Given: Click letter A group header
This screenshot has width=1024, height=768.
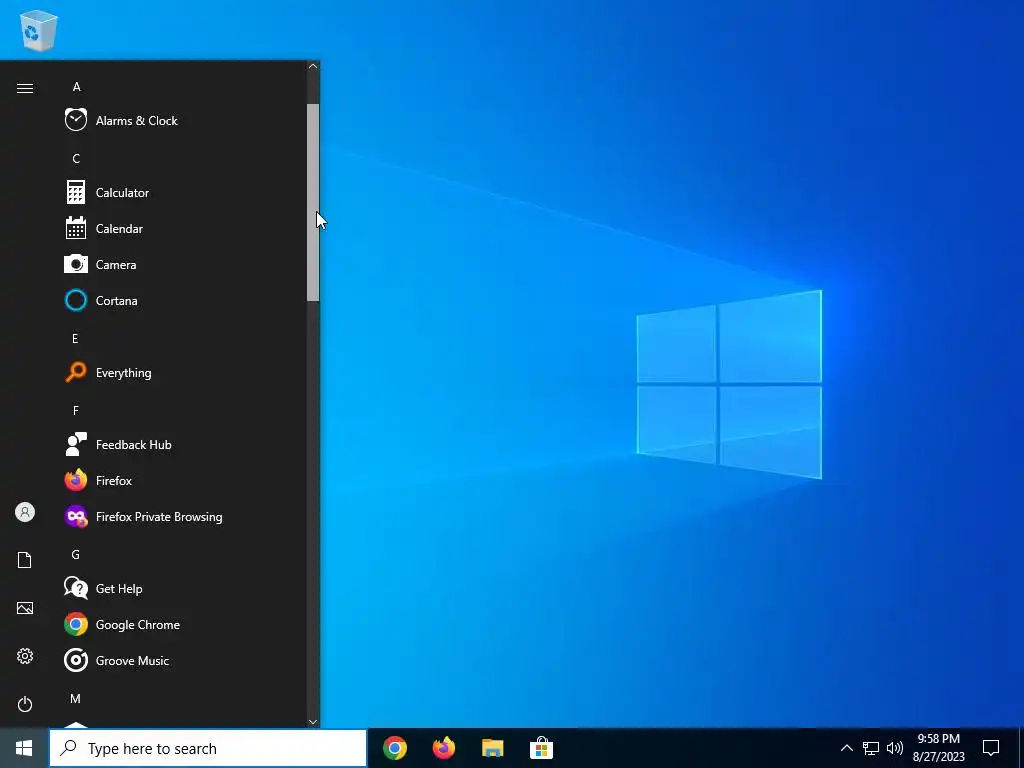Looking at the screenshot, I should point(76,87).
